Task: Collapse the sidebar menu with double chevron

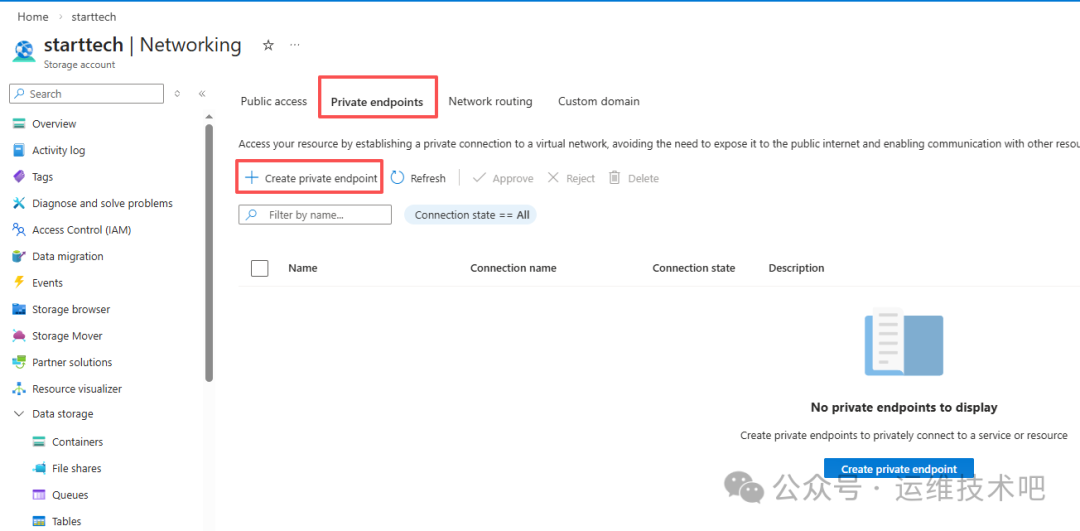Action: (x=202, y=94)
